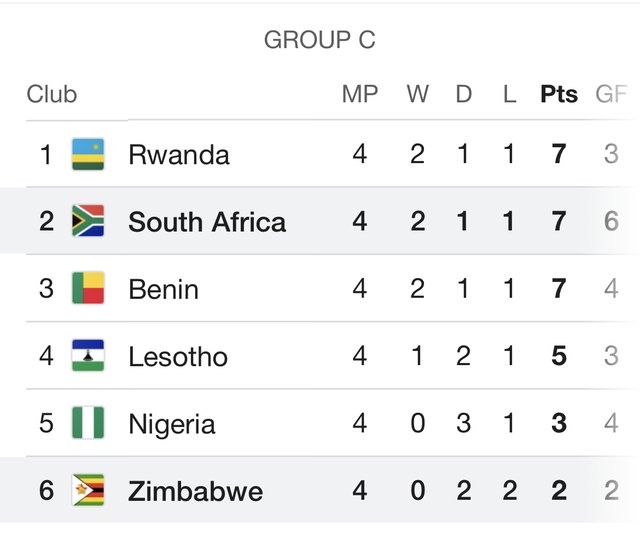
Task: Open the Benin team name
Action: pos(163,289)
